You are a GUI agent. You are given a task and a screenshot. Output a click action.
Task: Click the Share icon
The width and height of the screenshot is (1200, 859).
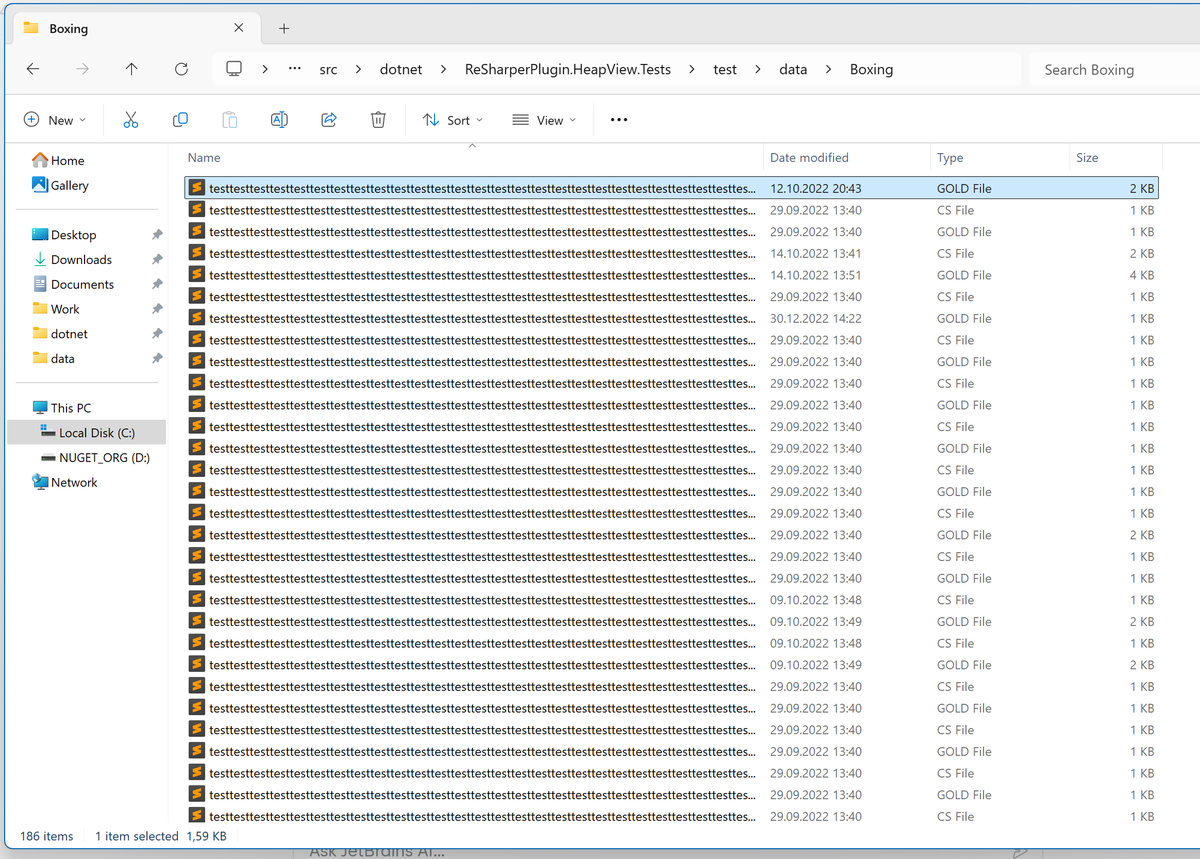pos(328,119)
